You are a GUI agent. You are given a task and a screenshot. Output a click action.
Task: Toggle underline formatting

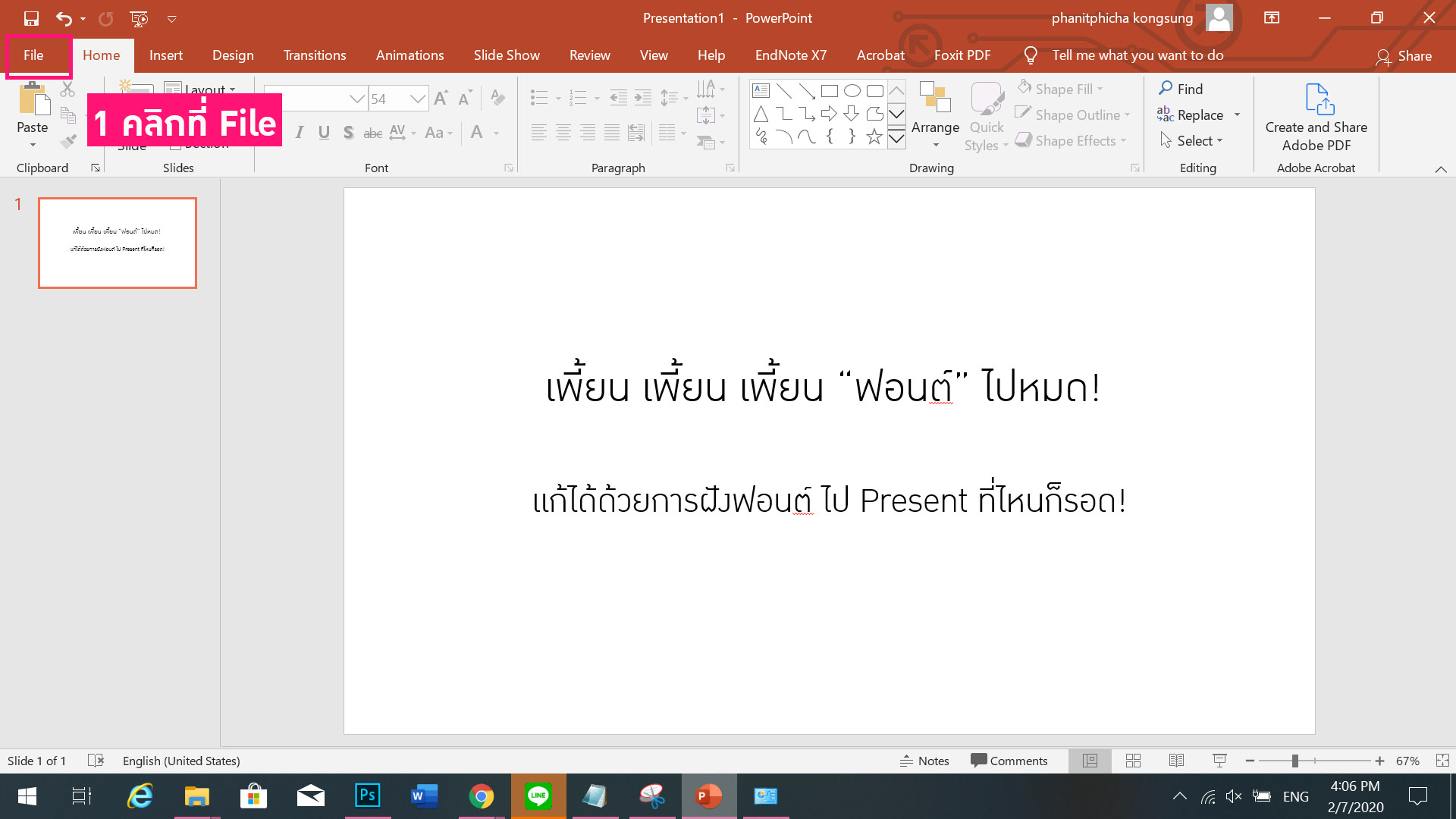(324, 132)
